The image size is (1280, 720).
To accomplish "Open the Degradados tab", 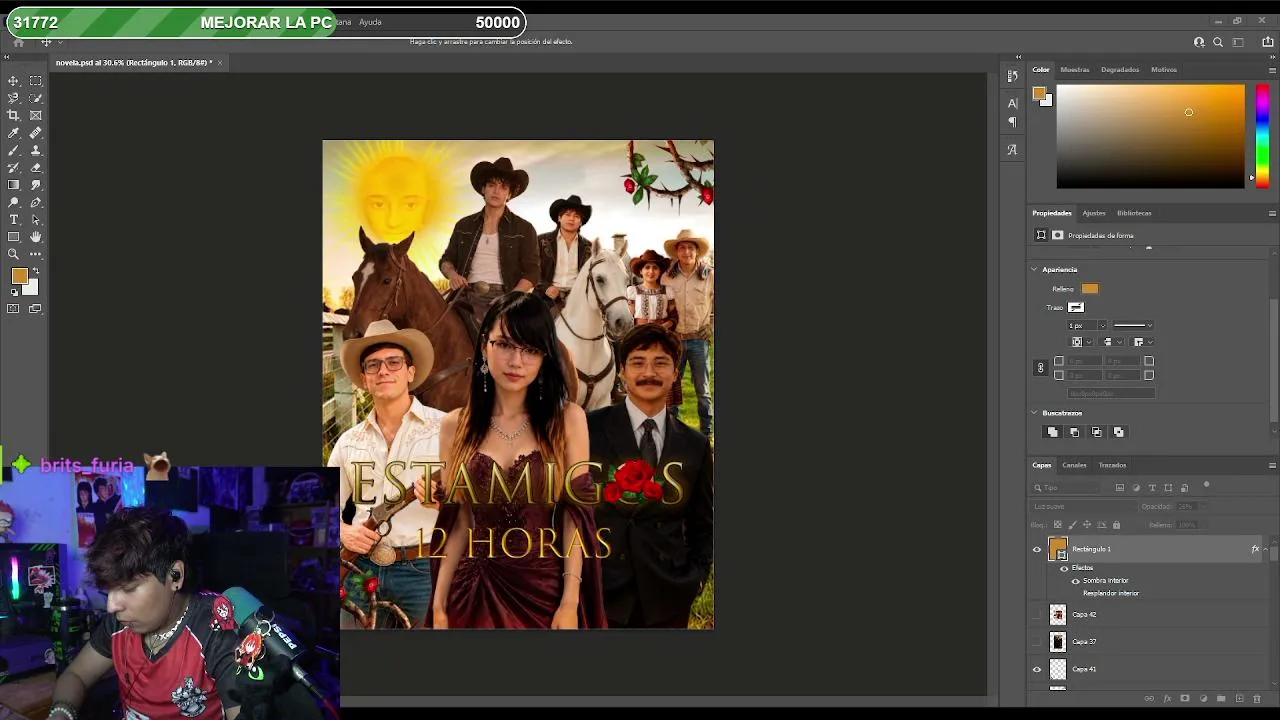I will 1120,70.
